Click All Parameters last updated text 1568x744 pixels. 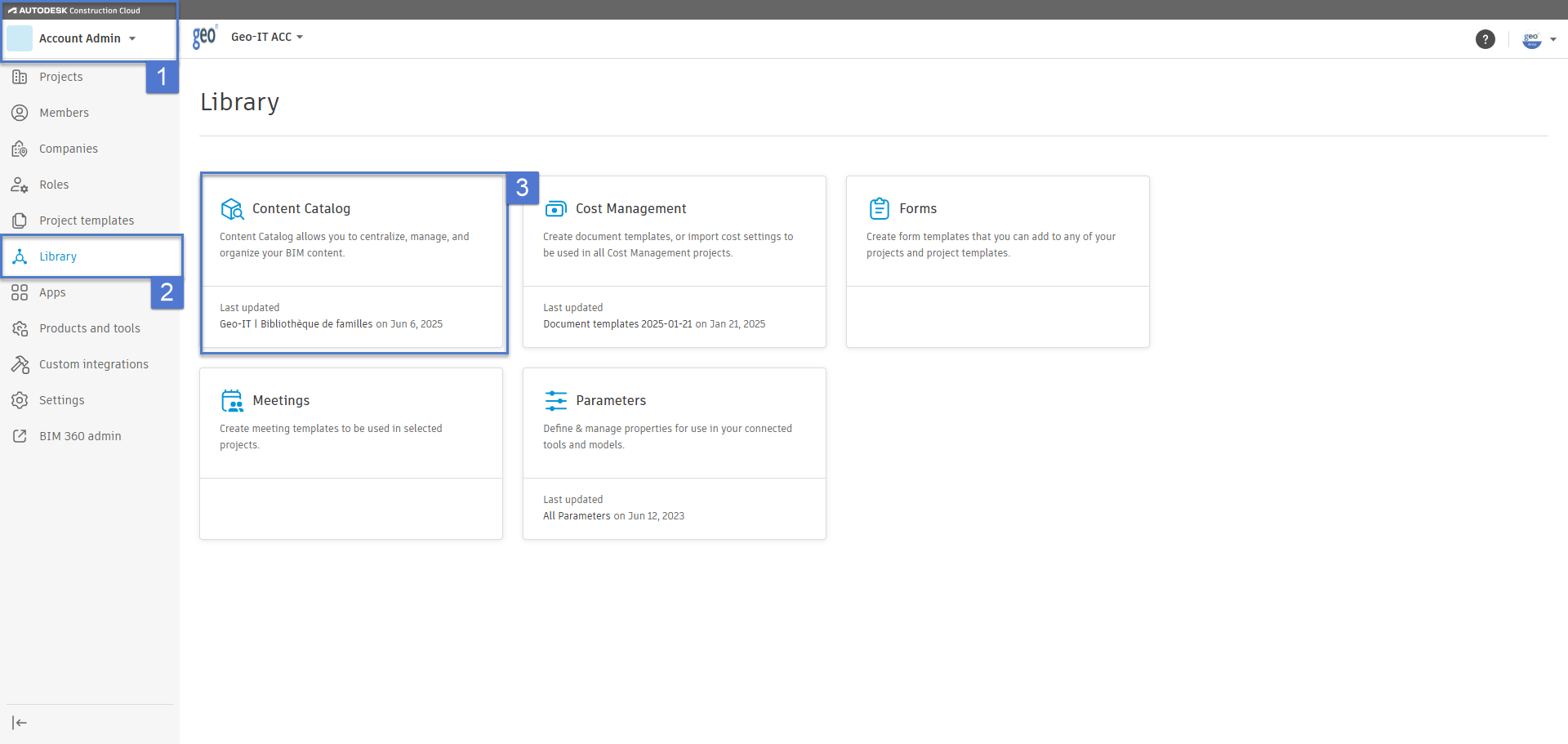coord(577,516)
